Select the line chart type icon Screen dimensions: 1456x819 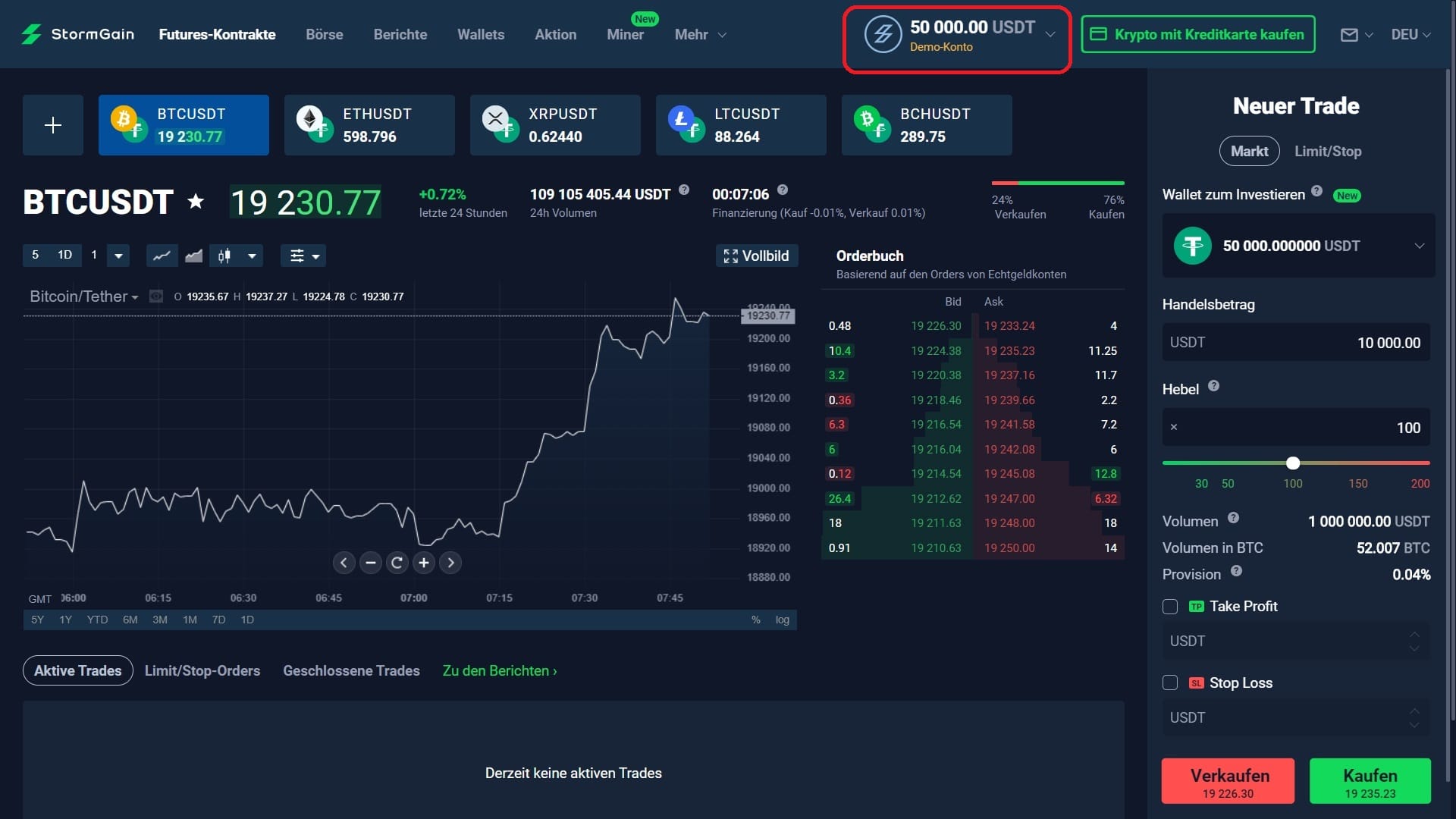tap(162, 256)
